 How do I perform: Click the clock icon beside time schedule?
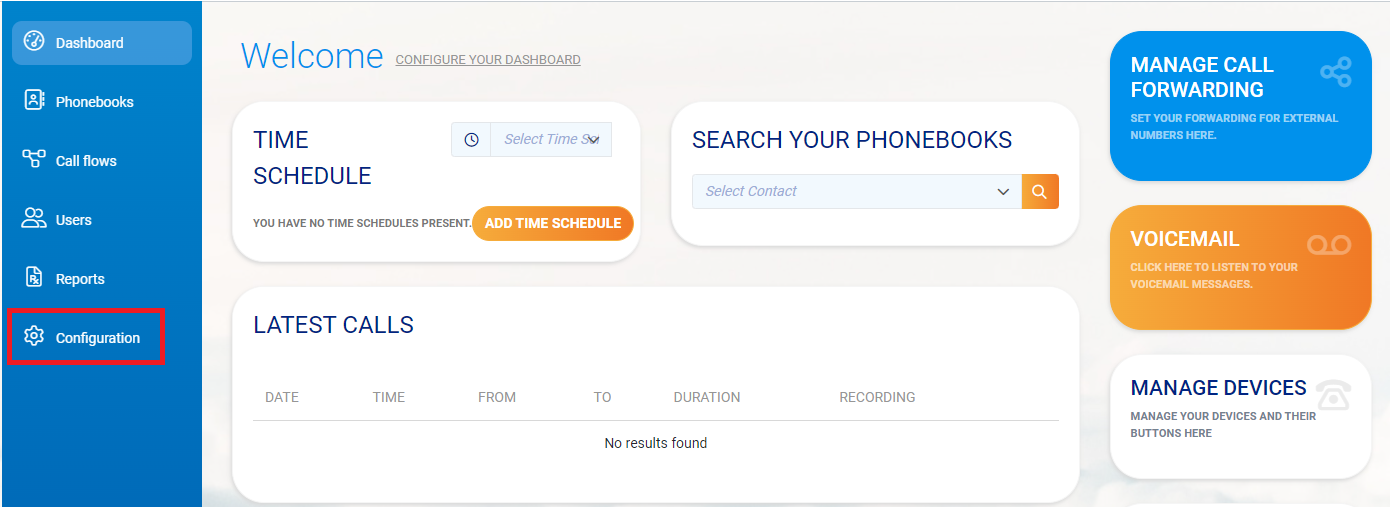[x=471, y=140]
